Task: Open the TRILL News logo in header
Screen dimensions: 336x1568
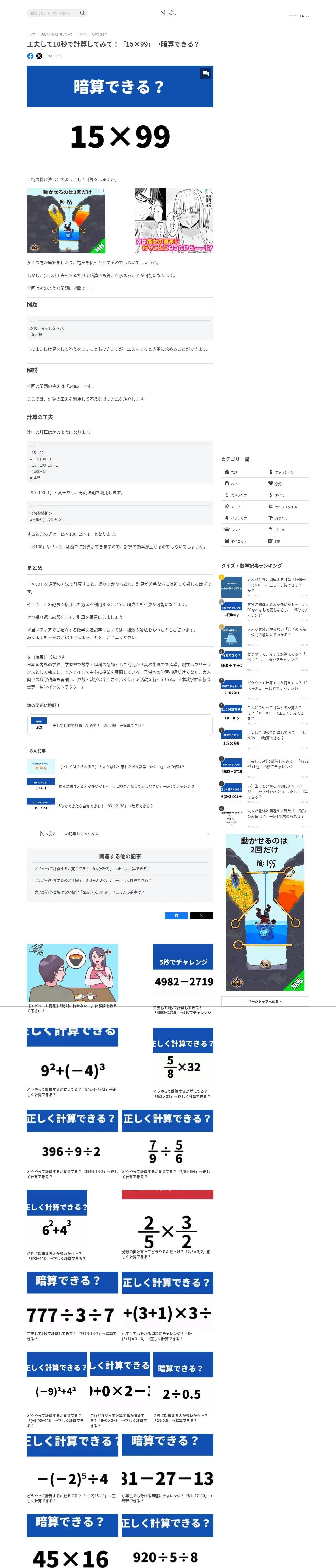Action: pyautogui.click(x=168, y=13)
